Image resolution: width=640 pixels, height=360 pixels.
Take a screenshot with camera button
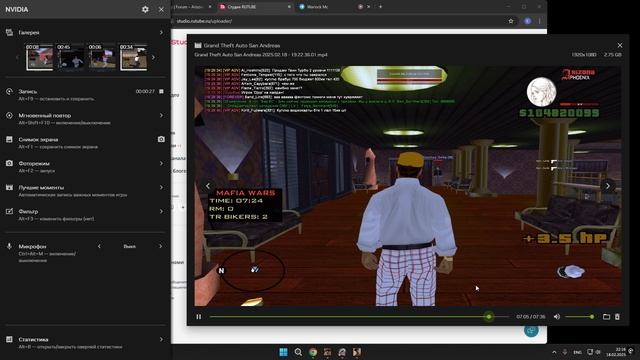click(161, 139)
